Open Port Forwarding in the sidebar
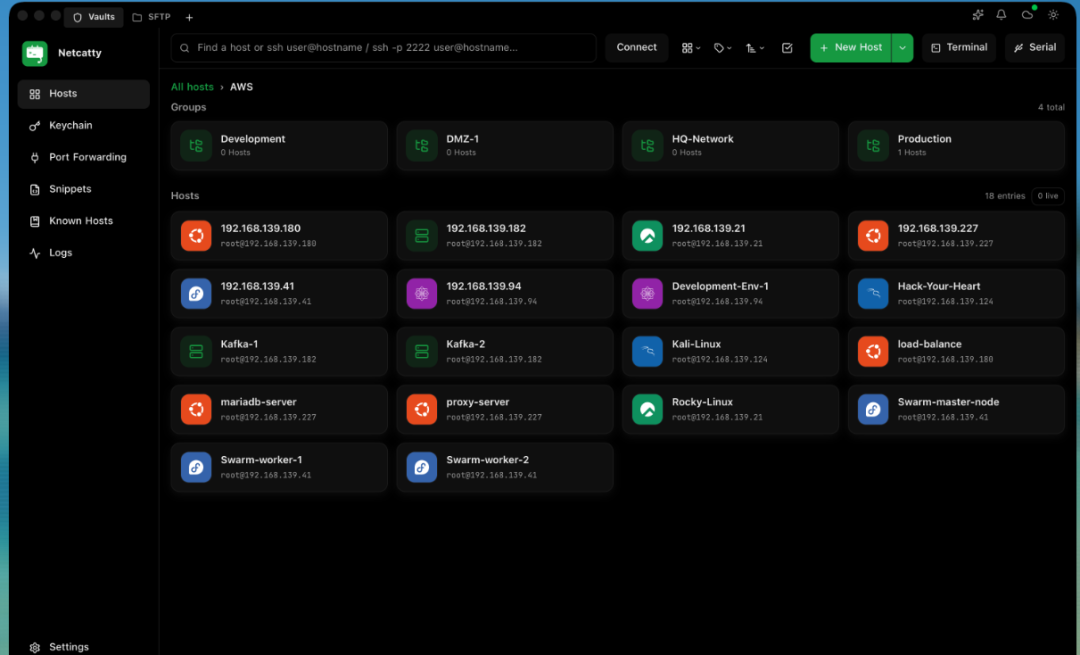This screenshot has height=655, width=1080. tap(83, 157)
